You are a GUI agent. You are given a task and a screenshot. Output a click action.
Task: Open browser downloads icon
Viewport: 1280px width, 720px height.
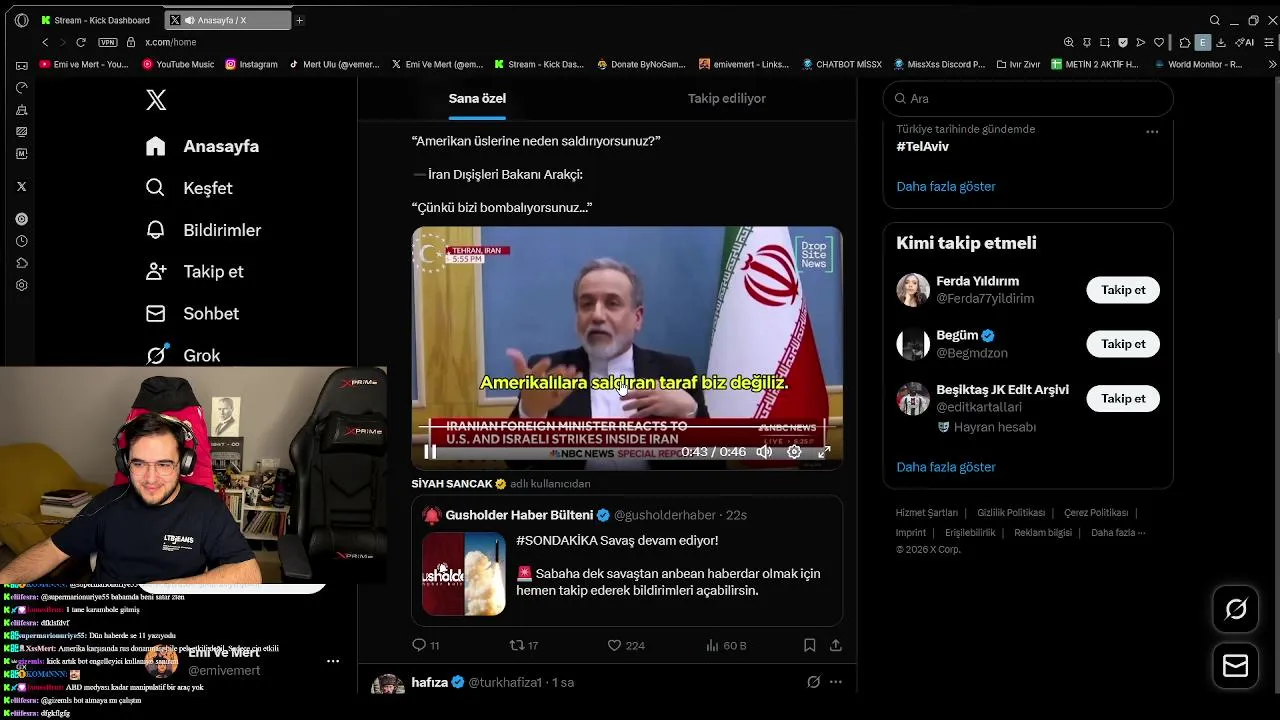click(1221, 42)
